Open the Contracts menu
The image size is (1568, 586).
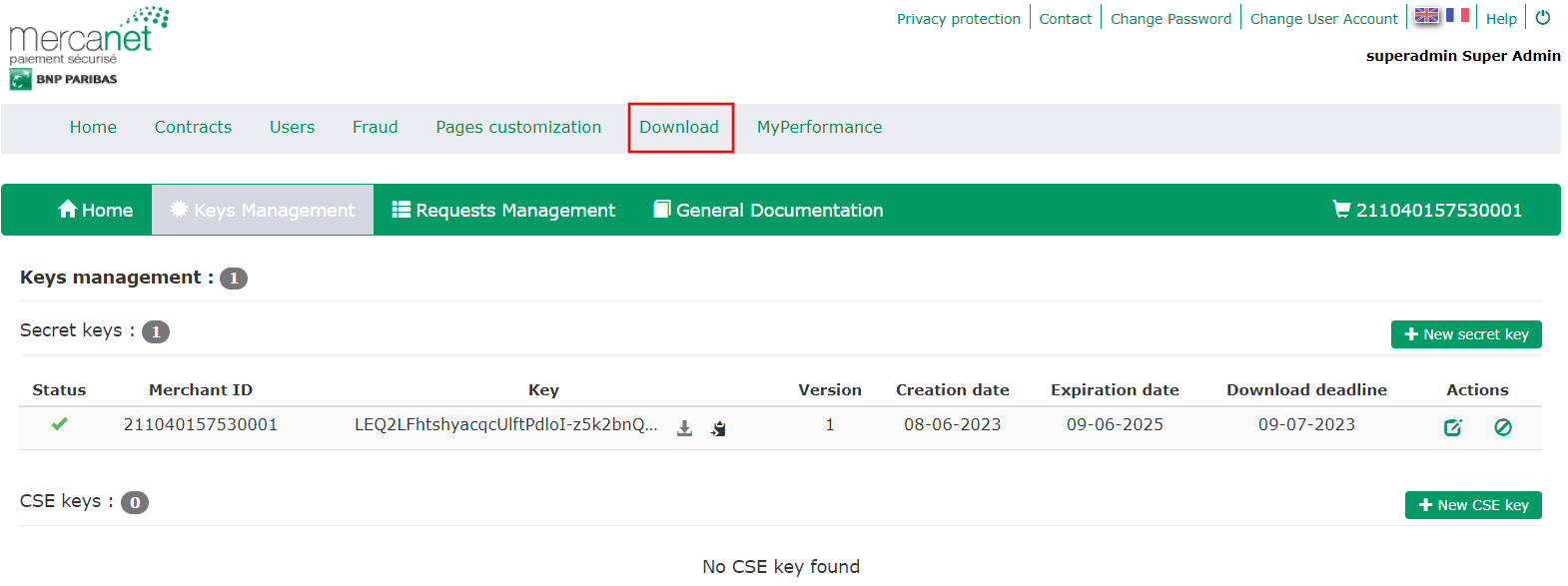193,127
